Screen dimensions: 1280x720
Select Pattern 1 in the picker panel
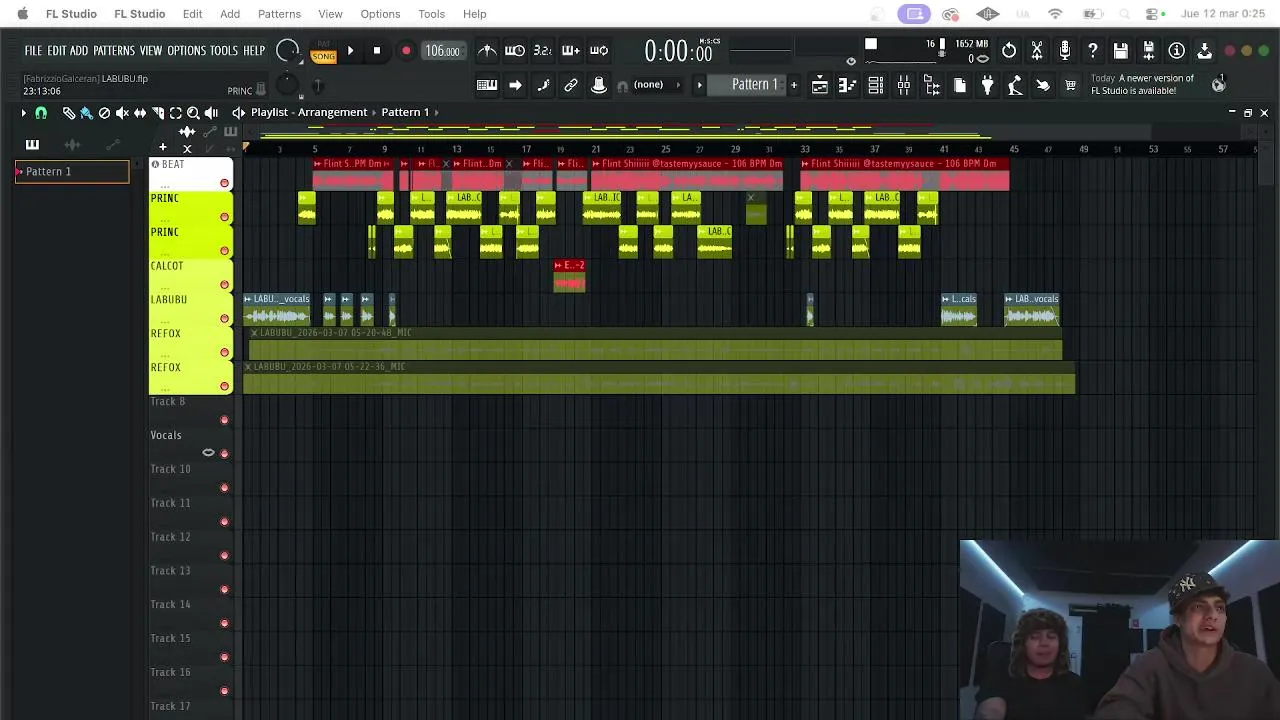coord(72,172)
